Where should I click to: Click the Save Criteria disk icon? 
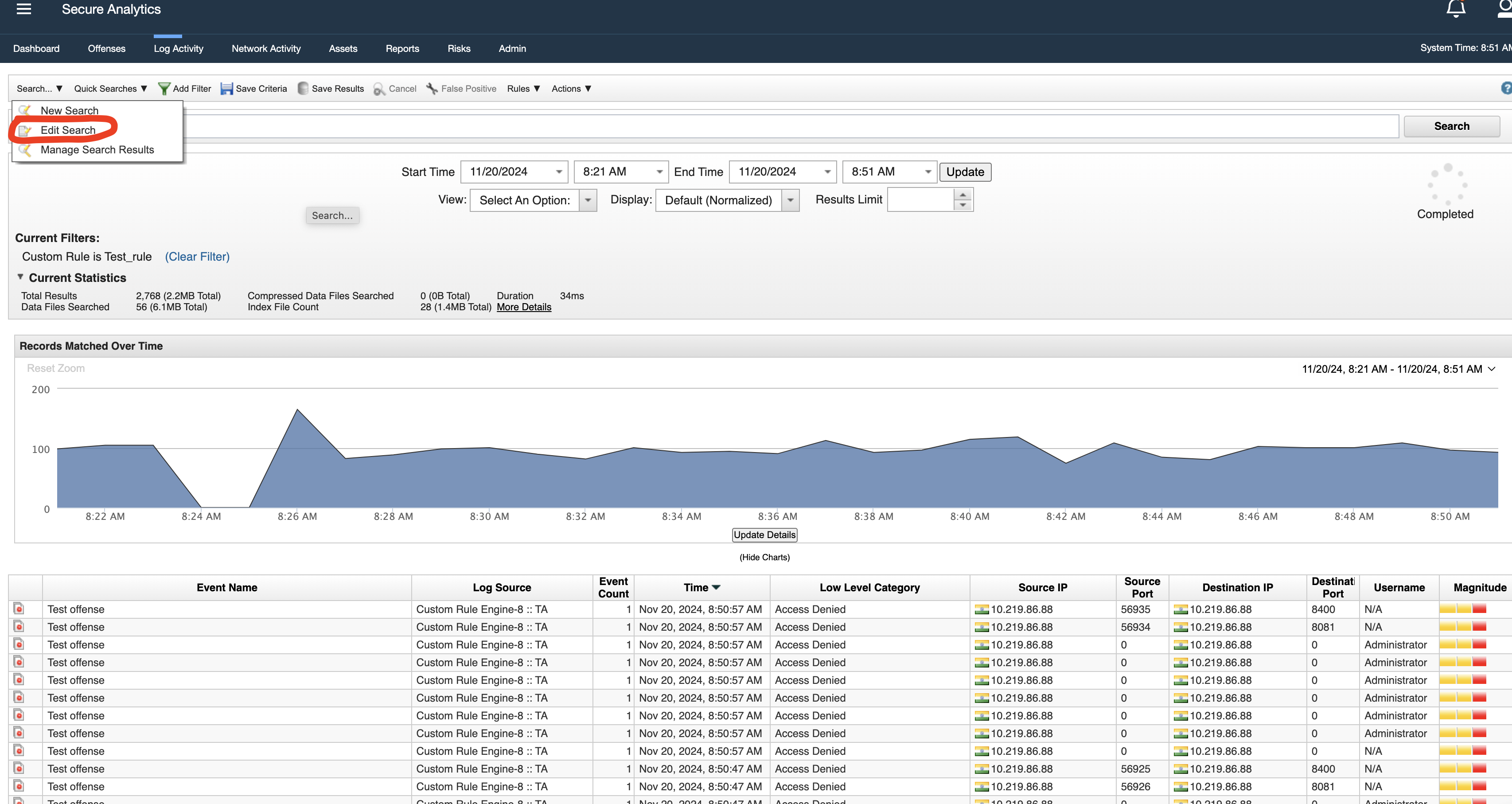pos(226,89)
